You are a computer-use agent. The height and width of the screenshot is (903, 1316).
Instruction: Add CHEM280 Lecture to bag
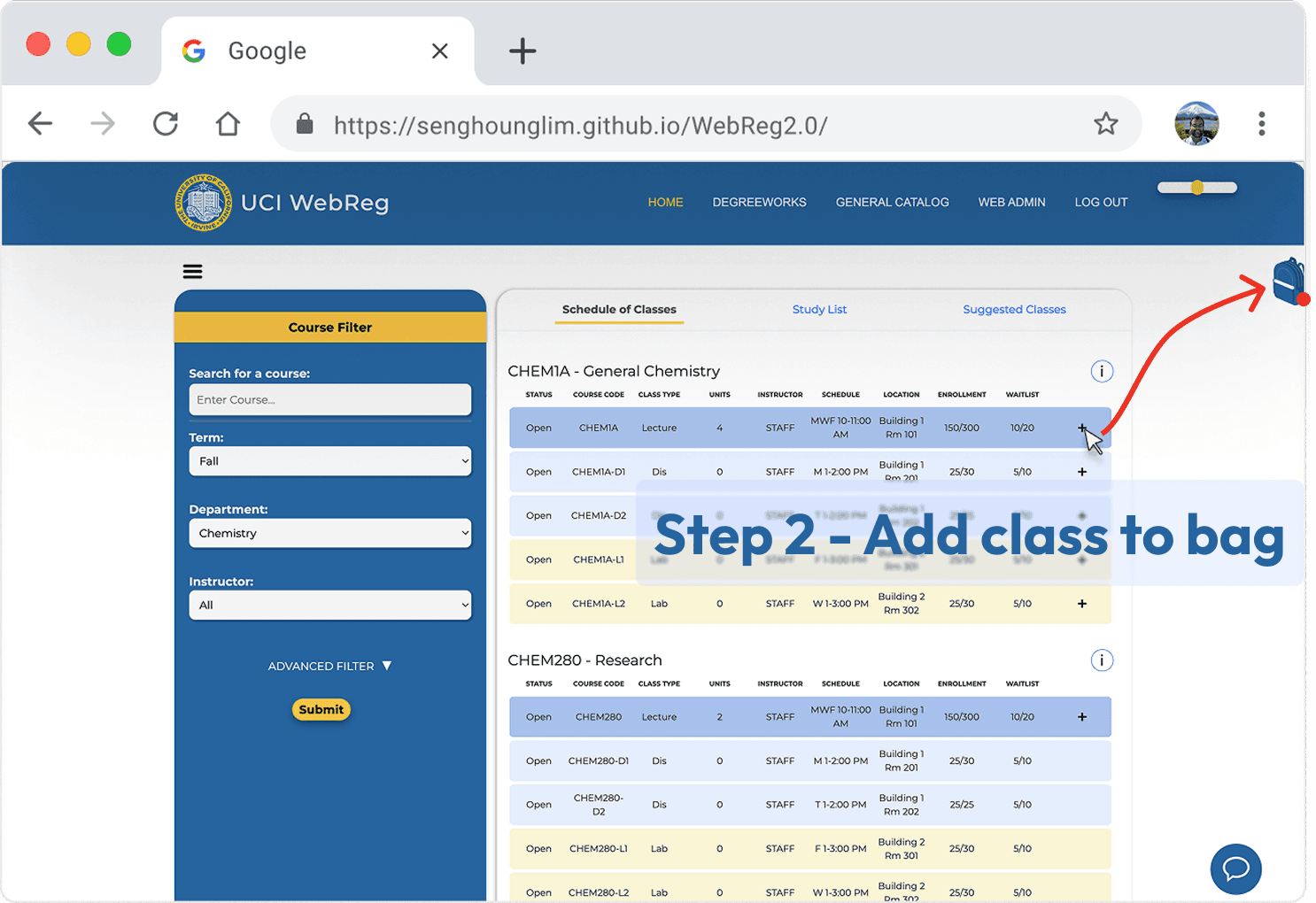coord(1082,717)
